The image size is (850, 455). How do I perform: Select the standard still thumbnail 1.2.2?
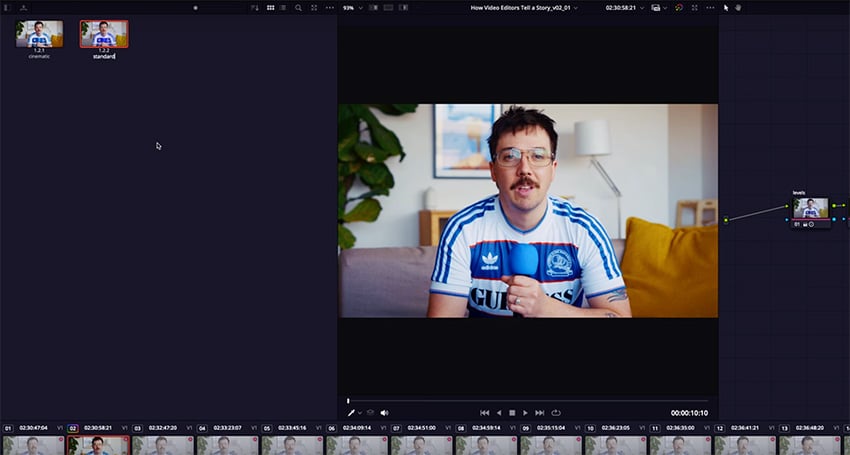point(104,34)
